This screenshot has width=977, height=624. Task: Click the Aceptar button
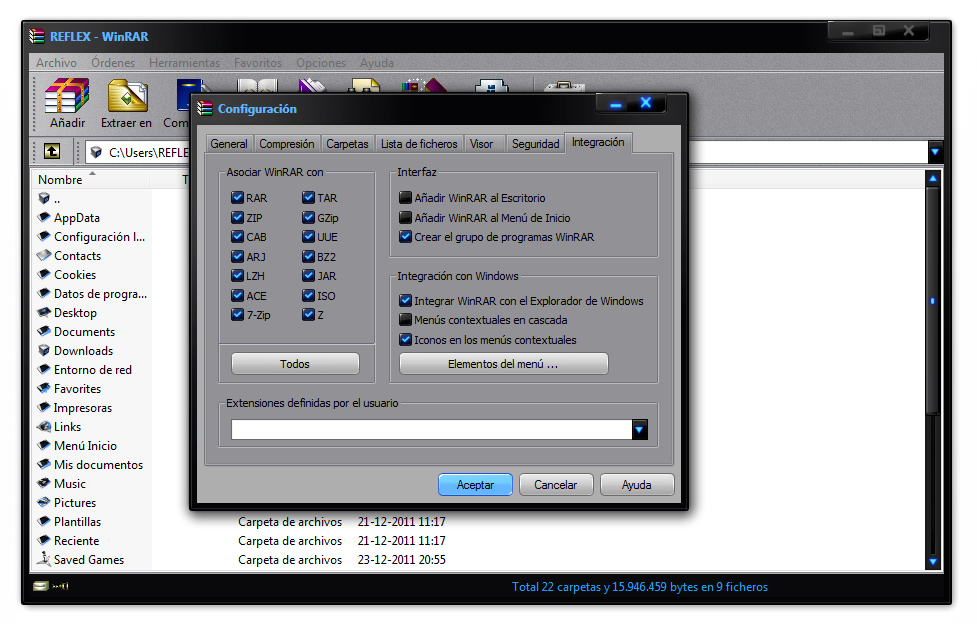tap(475, 485)
